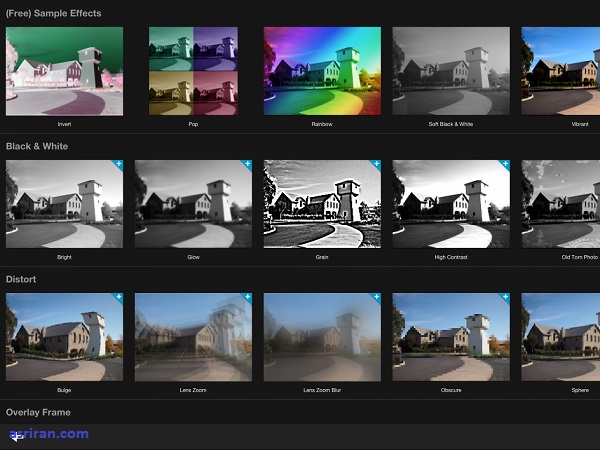Click the plus badge on Lens Zoom Blur
Image resolution: width=600 pixels, height=450 pixels.
point(376,297)
